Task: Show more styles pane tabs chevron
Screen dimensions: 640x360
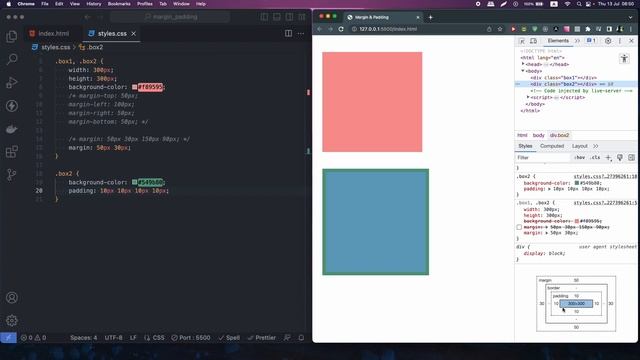Action: 596,146
